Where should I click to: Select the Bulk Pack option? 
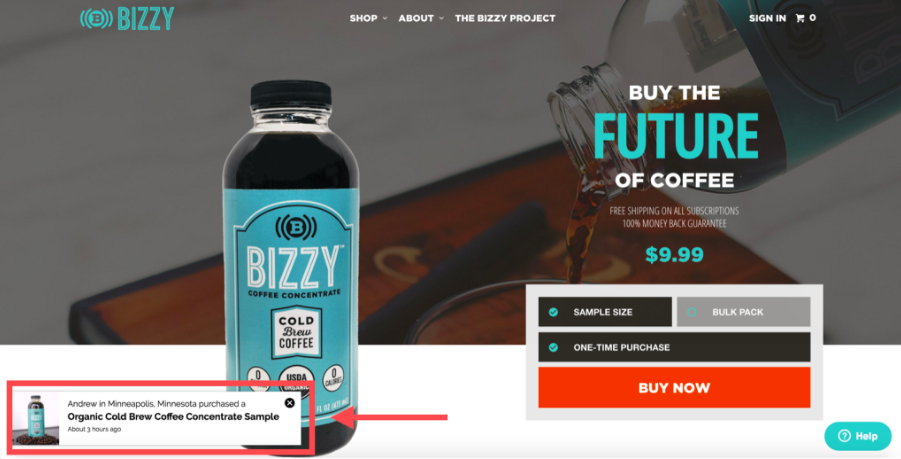(x=744, y=312)
